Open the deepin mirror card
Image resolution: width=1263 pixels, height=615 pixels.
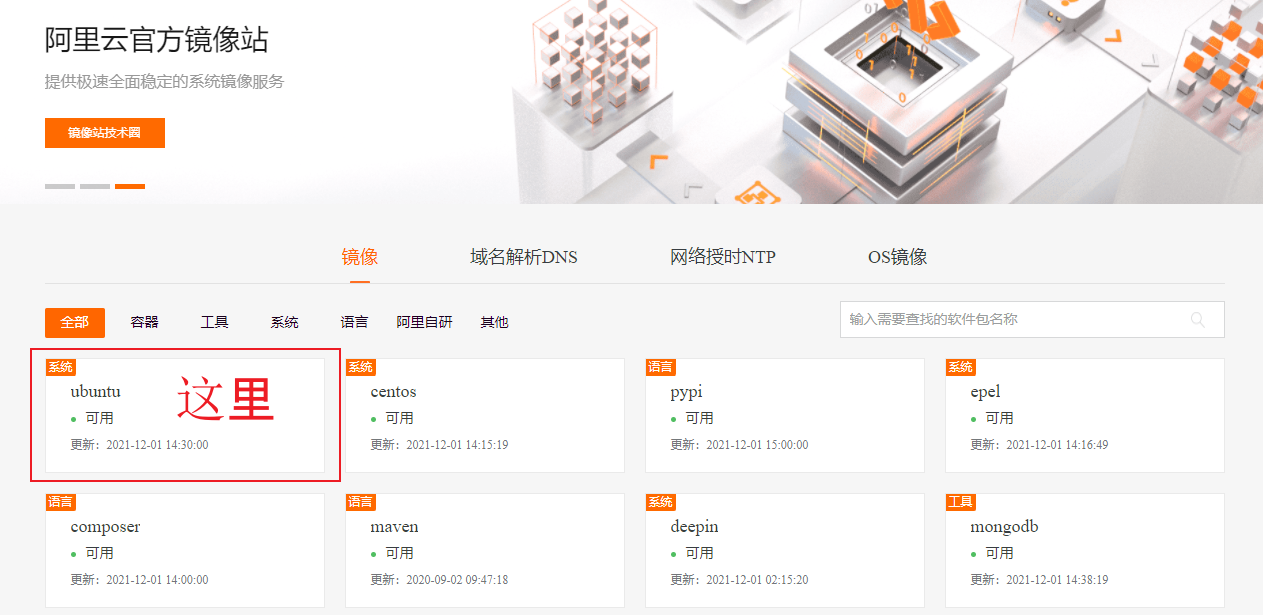pyautogui.click(x=784, y=550)
